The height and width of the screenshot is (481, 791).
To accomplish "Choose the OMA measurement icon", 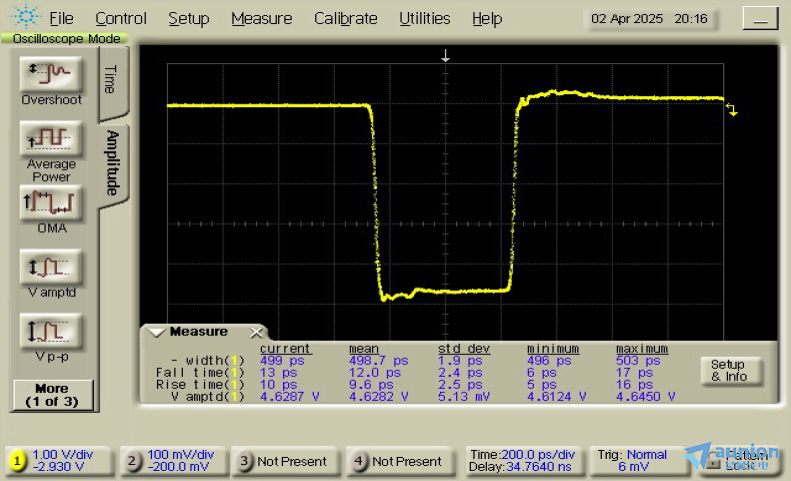I will pos(51,203).
